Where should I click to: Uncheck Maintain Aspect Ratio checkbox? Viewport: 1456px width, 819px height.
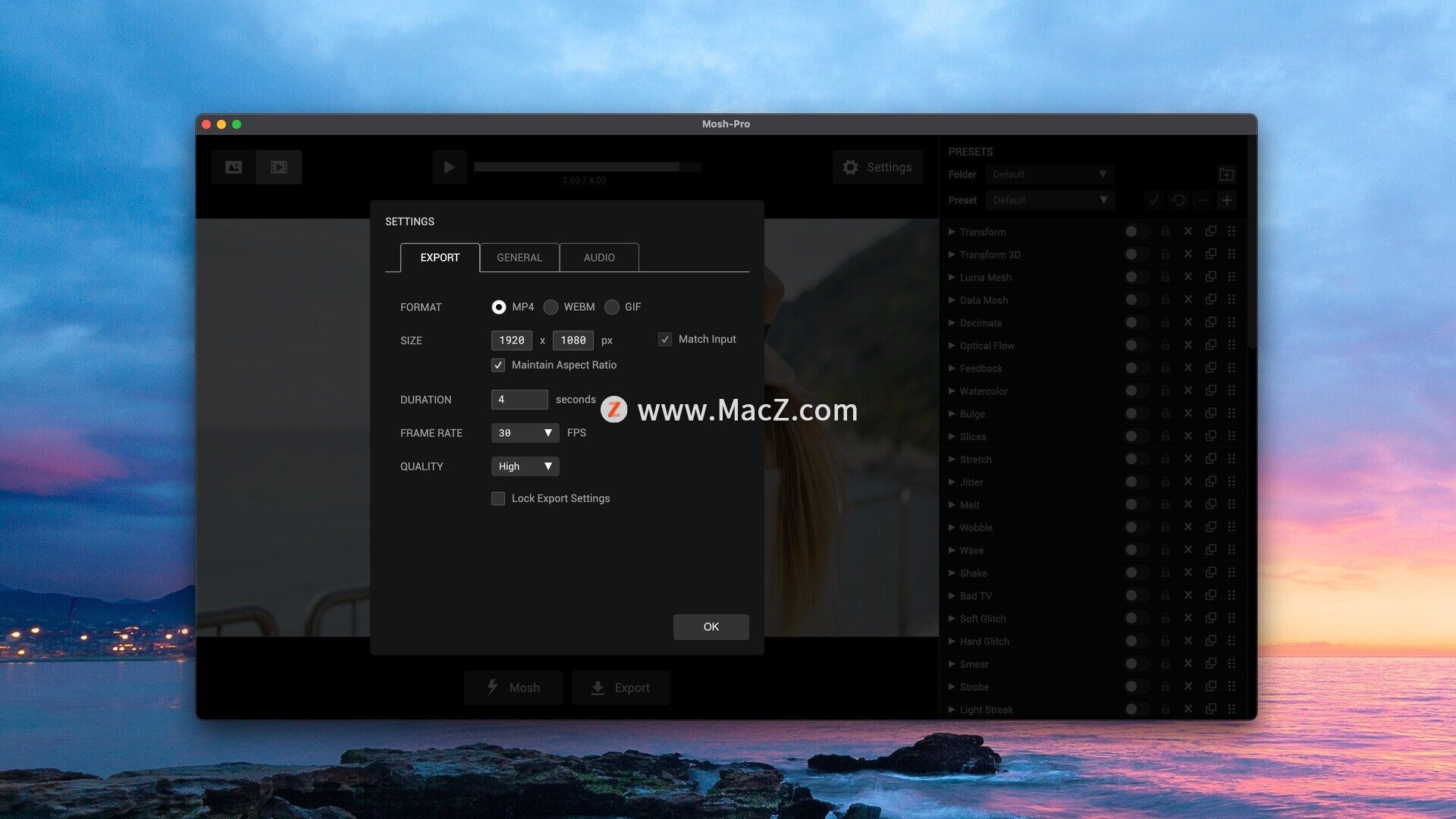(498, 366)
